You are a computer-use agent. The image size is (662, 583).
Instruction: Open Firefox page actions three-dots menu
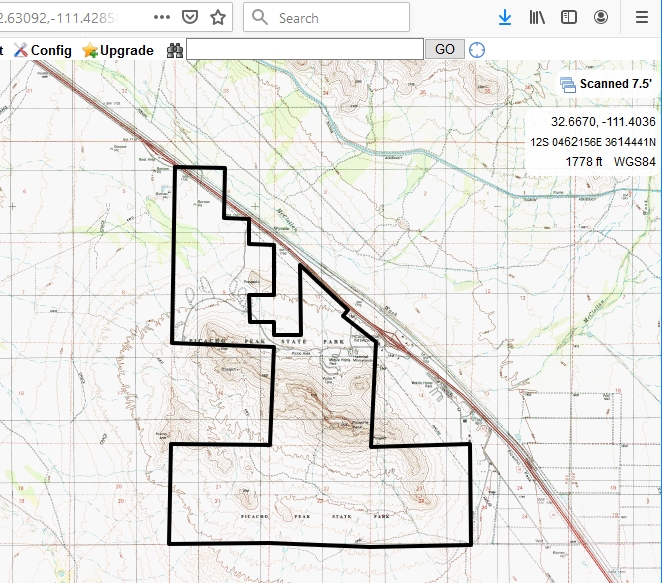pos(162,17)
